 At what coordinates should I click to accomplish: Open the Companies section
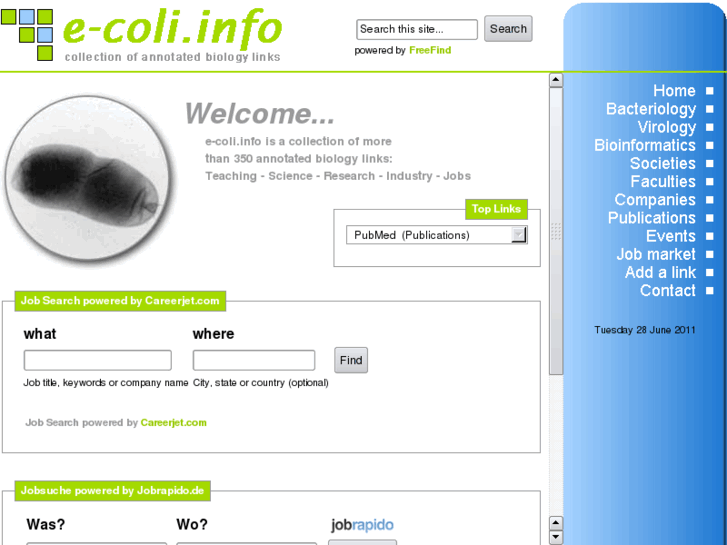[x=655, y=200]
